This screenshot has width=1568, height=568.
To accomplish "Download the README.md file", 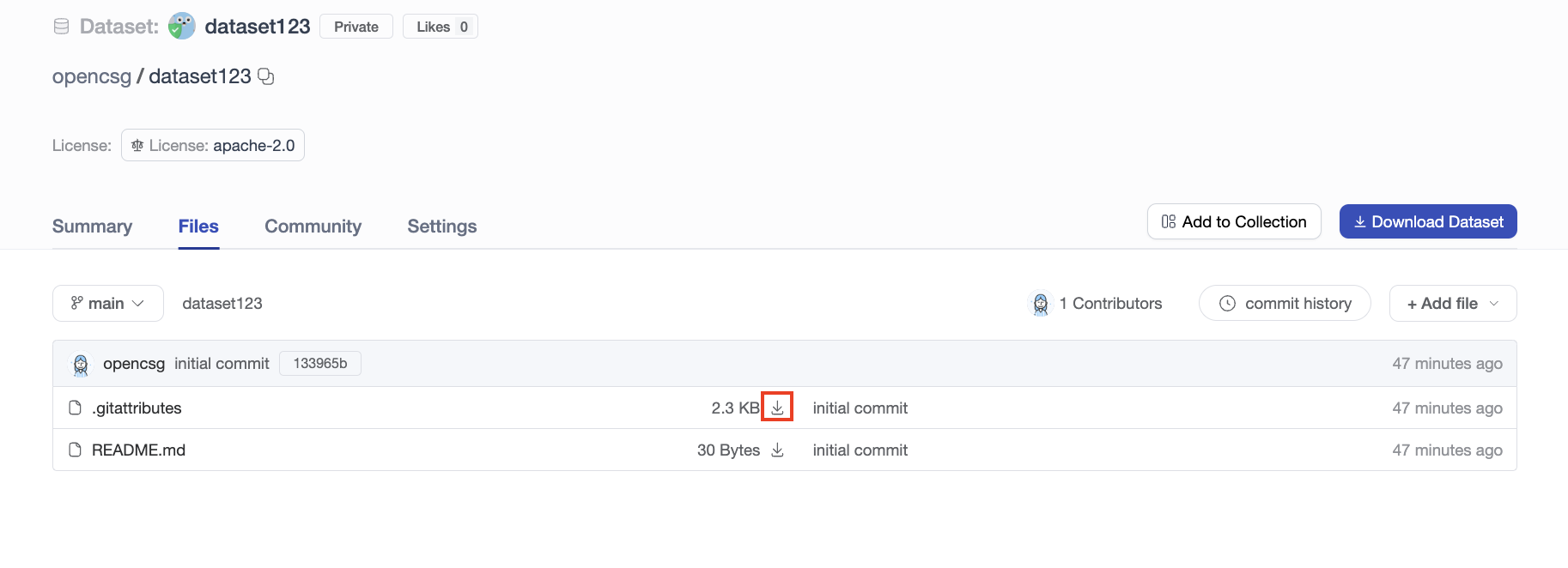I will (777, 450).
